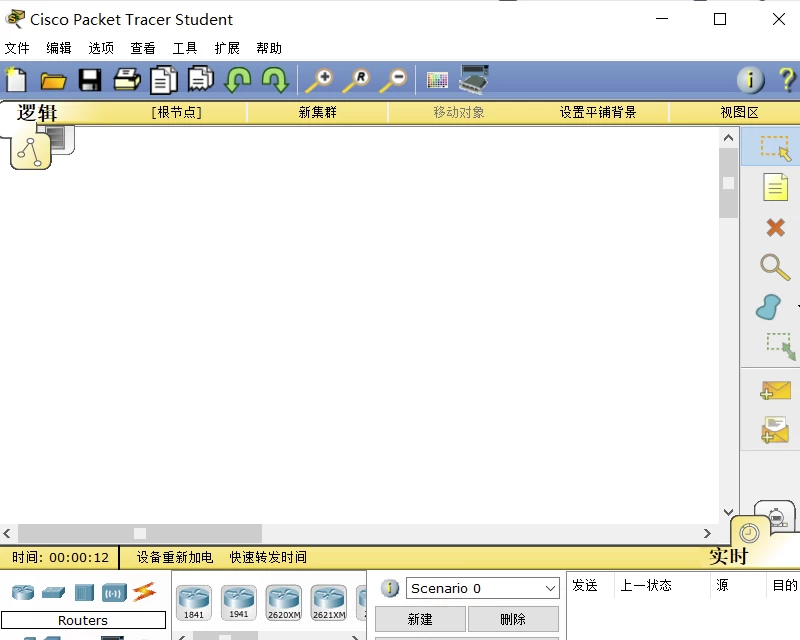Toggle scenario info button beside Scenario 0

click(x=390, y=588)
